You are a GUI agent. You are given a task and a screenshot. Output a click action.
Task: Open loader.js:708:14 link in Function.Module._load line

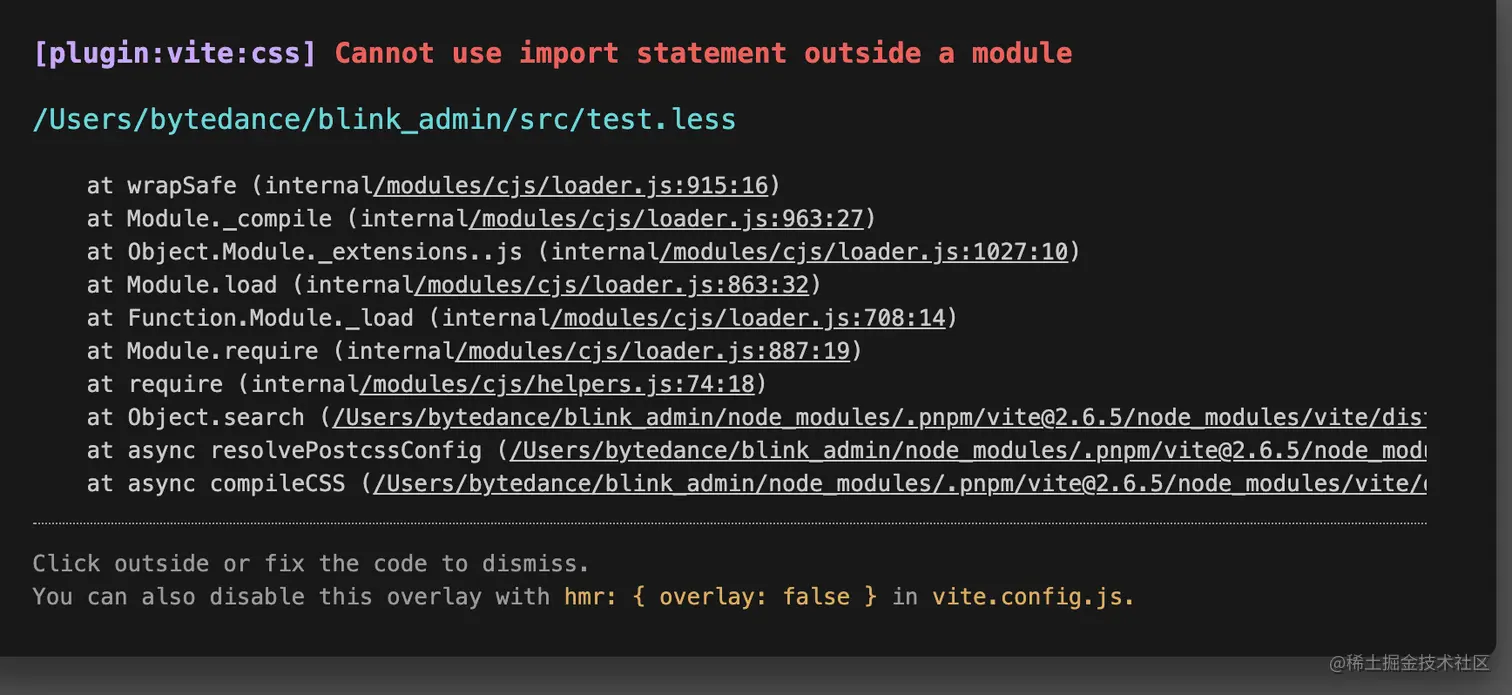point(748,318)
